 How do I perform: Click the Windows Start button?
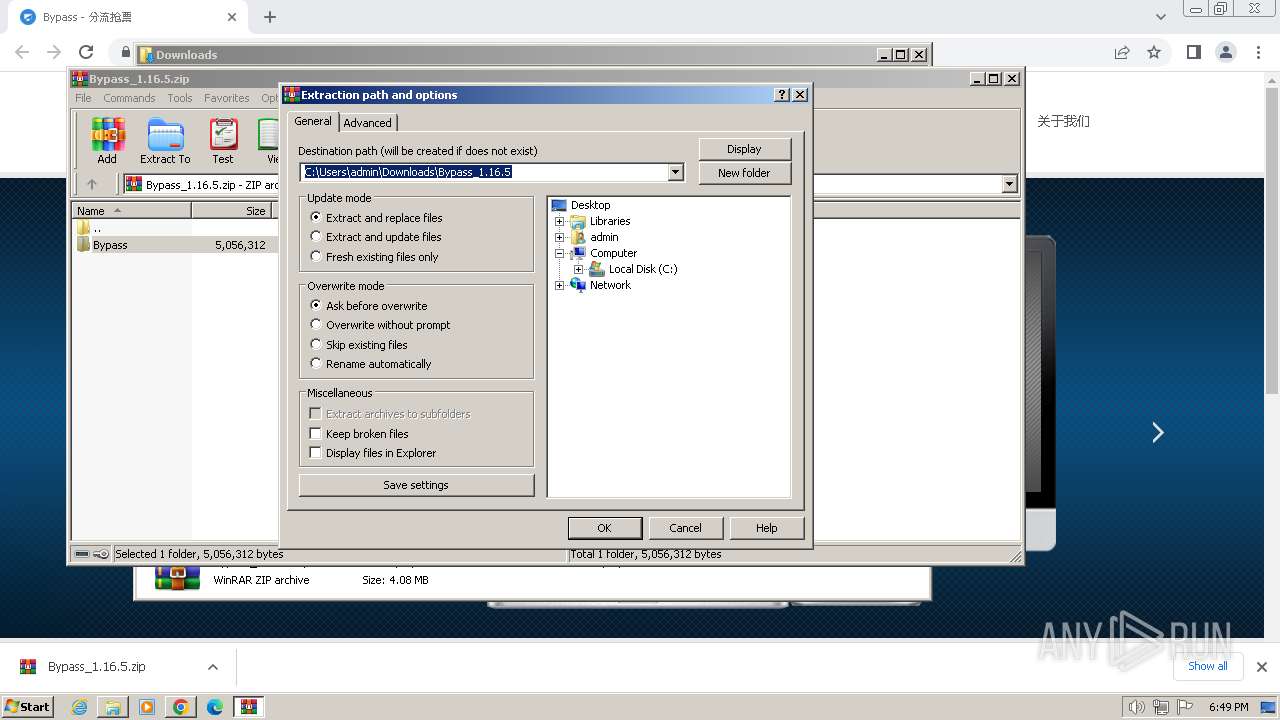28,707
